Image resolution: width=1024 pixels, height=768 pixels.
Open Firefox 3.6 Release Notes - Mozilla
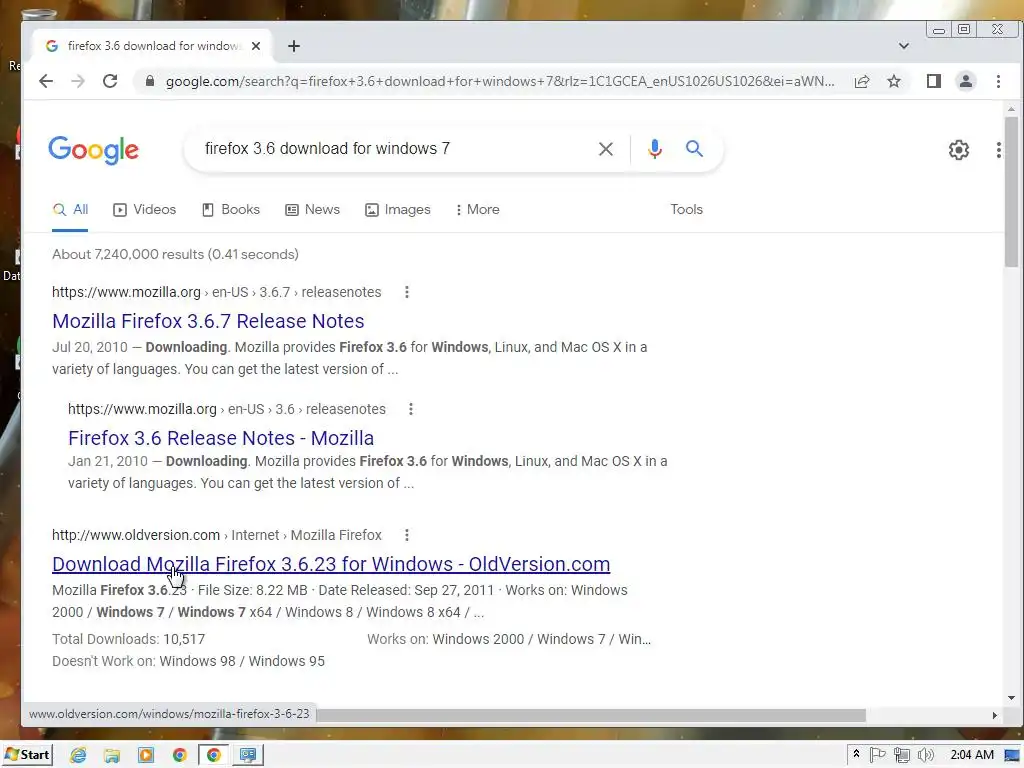click(221, 438)
